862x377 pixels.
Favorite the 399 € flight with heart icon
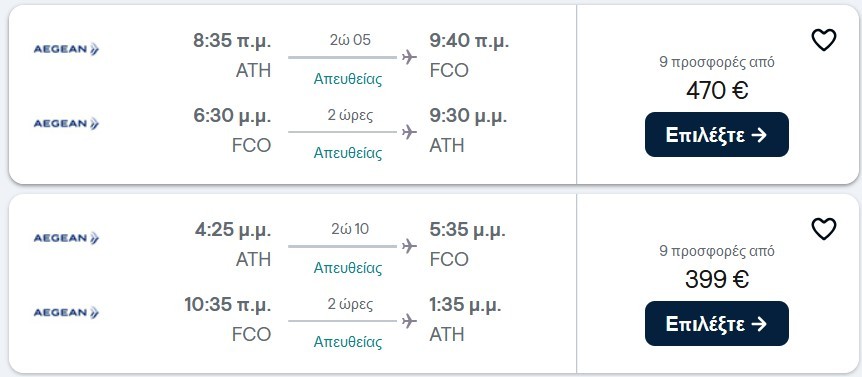pos(824,229)
